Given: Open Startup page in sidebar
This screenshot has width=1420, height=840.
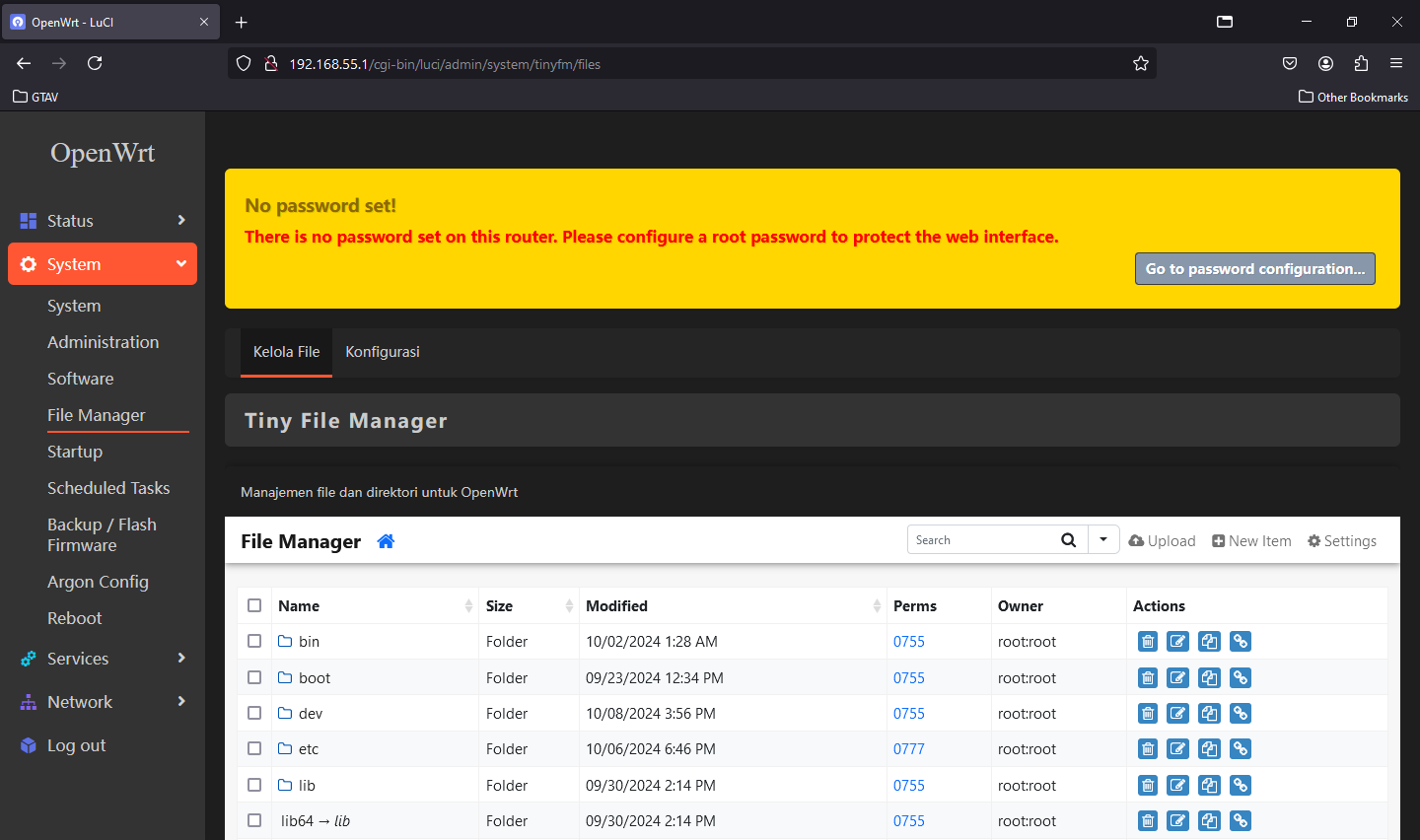Looking at the screenshot, I should (x=75, y=452).
